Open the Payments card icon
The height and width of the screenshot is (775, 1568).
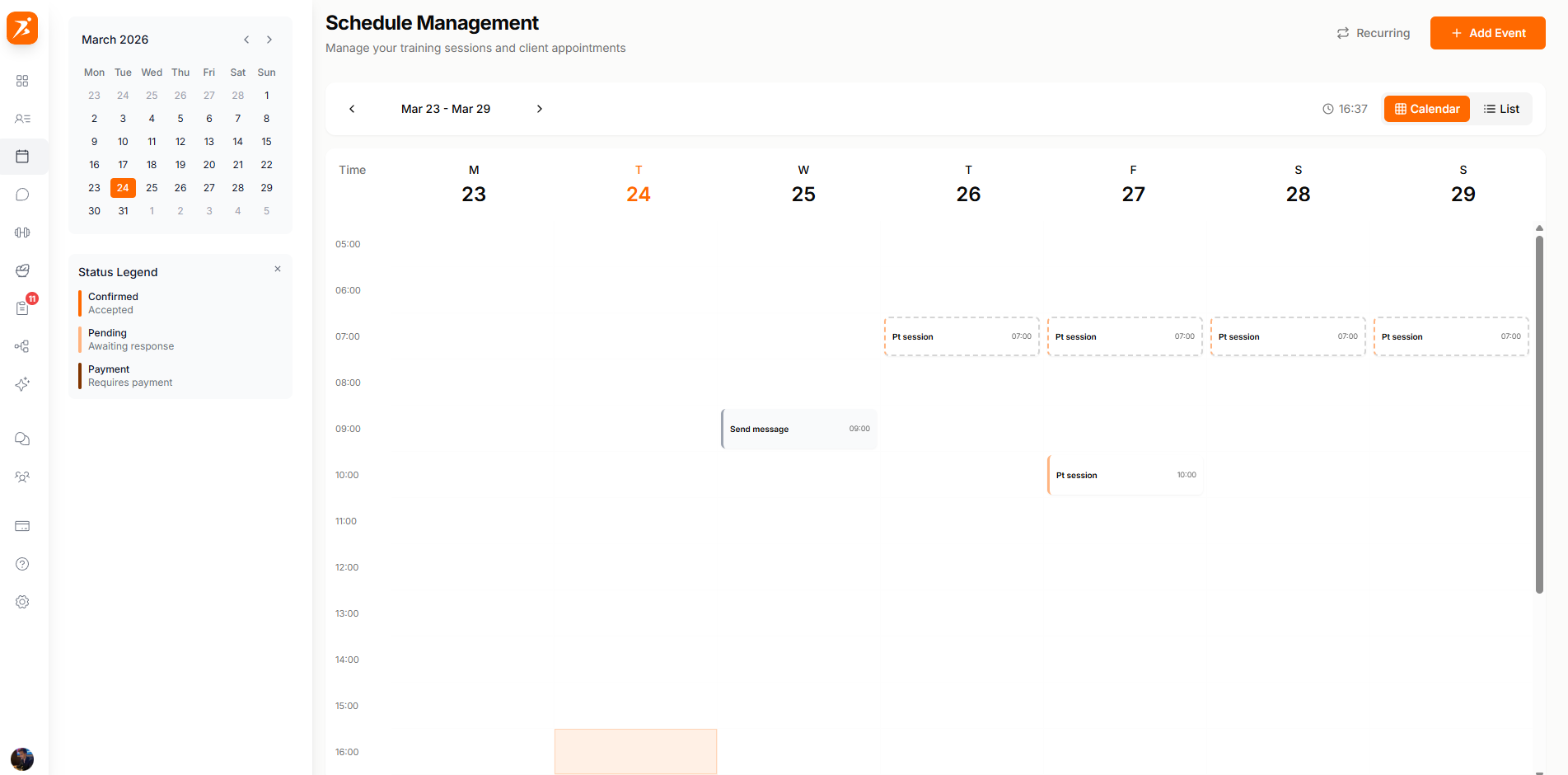pyautogui.click(x=22, y=526)
